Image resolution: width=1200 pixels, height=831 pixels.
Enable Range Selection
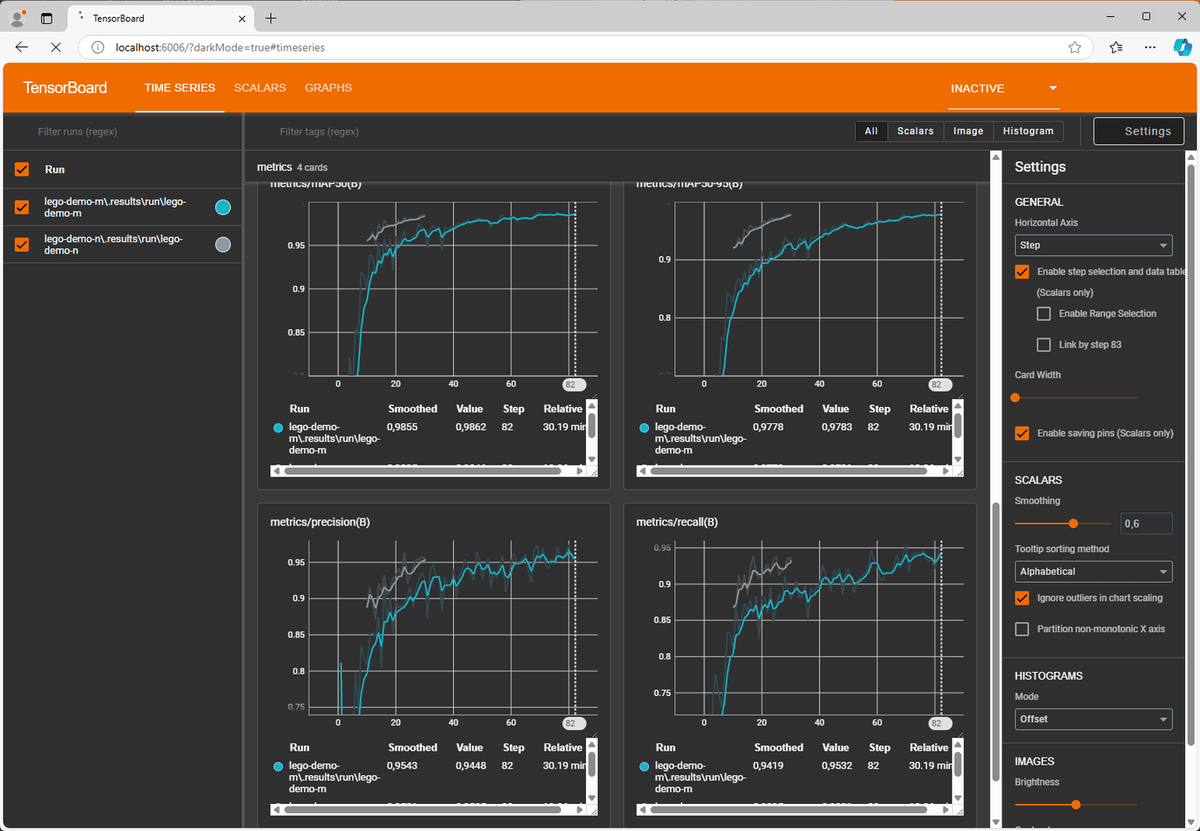[1043, 313]
